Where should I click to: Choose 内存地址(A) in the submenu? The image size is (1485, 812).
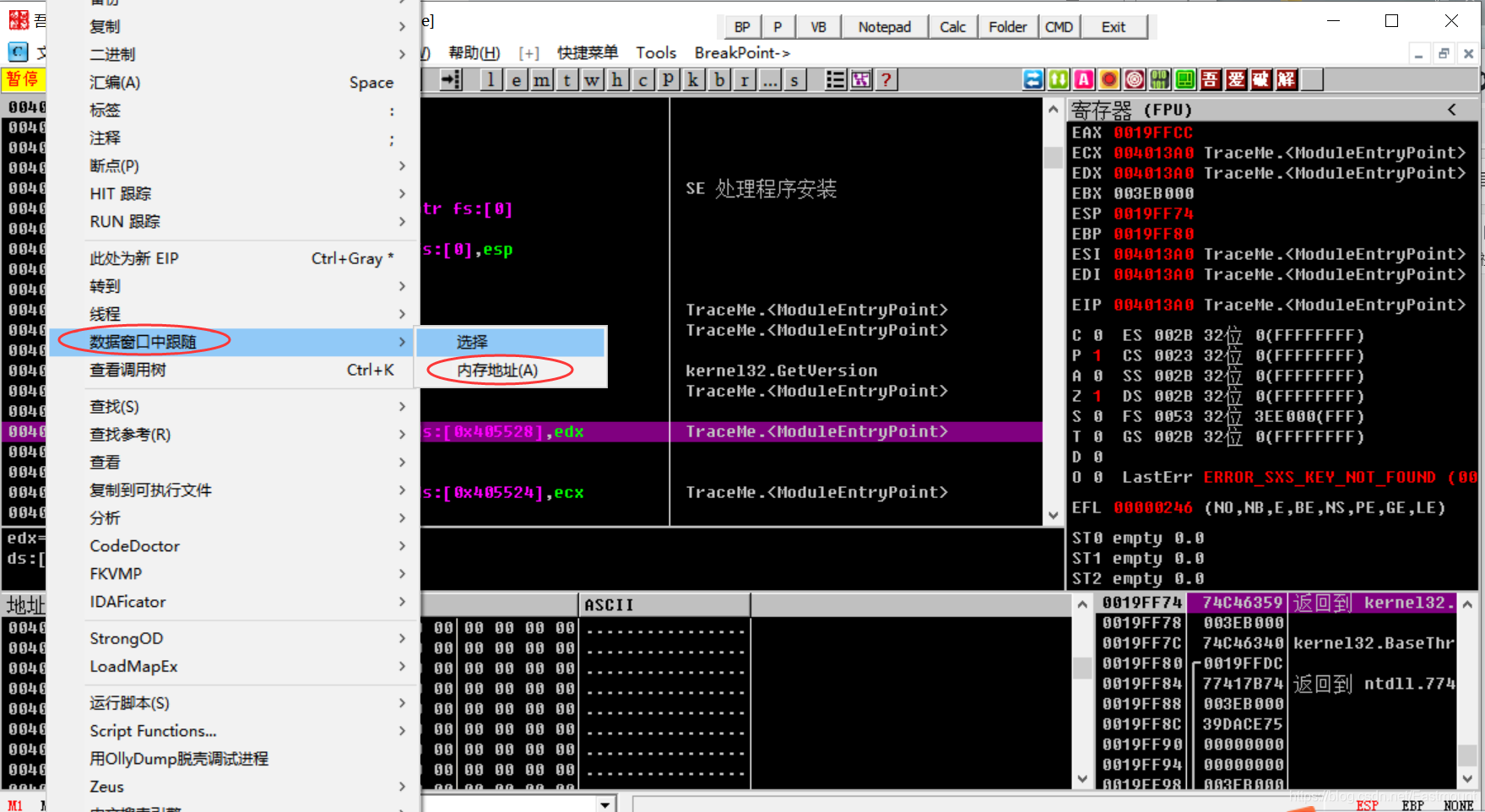[x=511, y=371]
